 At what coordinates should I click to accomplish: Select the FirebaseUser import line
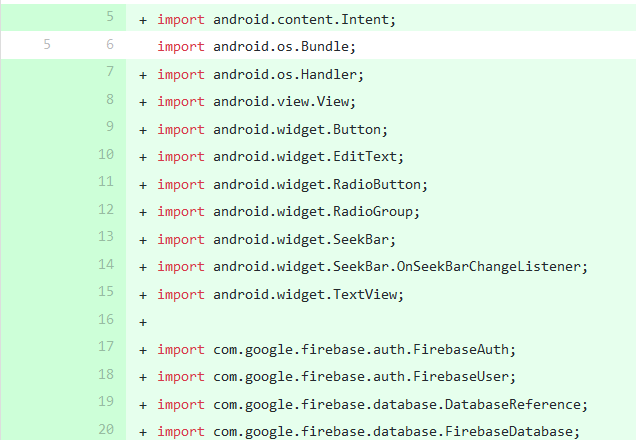[336, 377]
